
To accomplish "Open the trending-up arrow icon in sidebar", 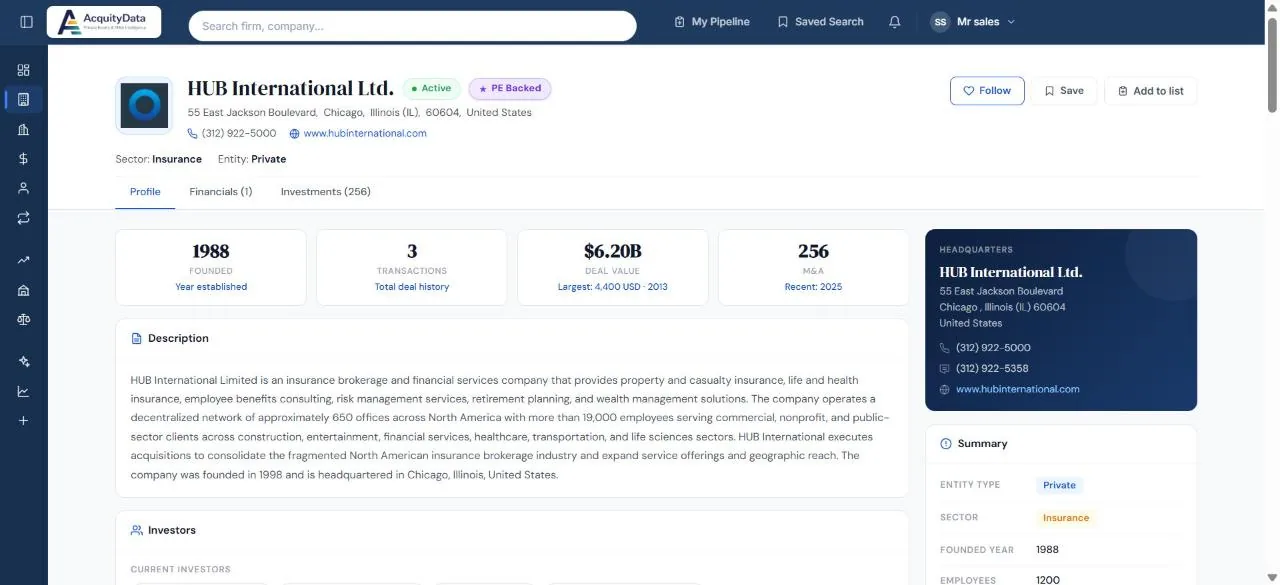I will point(24,260).
